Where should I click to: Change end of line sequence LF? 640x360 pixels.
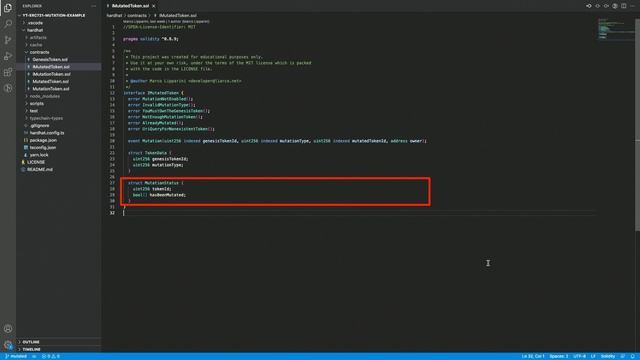click(x=593, y=356)
